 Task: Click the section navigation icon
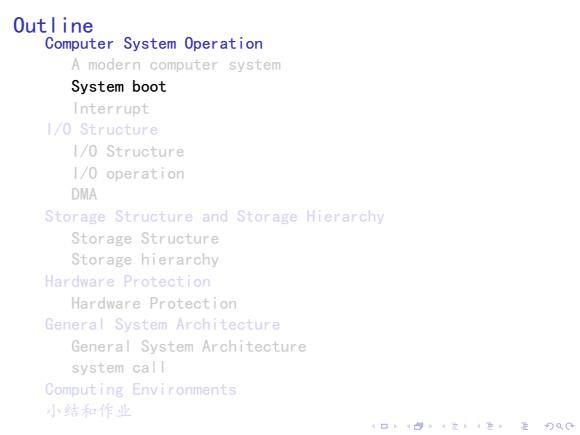pyautogui.click(x=490, y=426)
